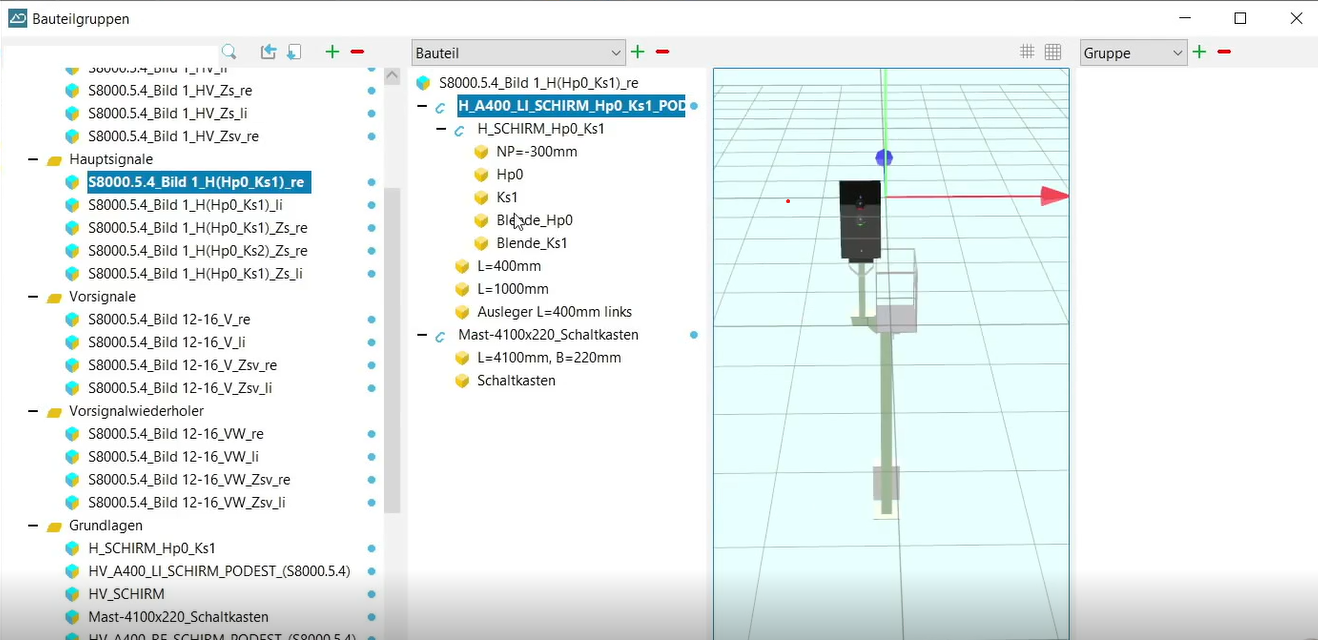
Task: Collapse the Hauptsignale folder
Action: click(x=33, y=160)
